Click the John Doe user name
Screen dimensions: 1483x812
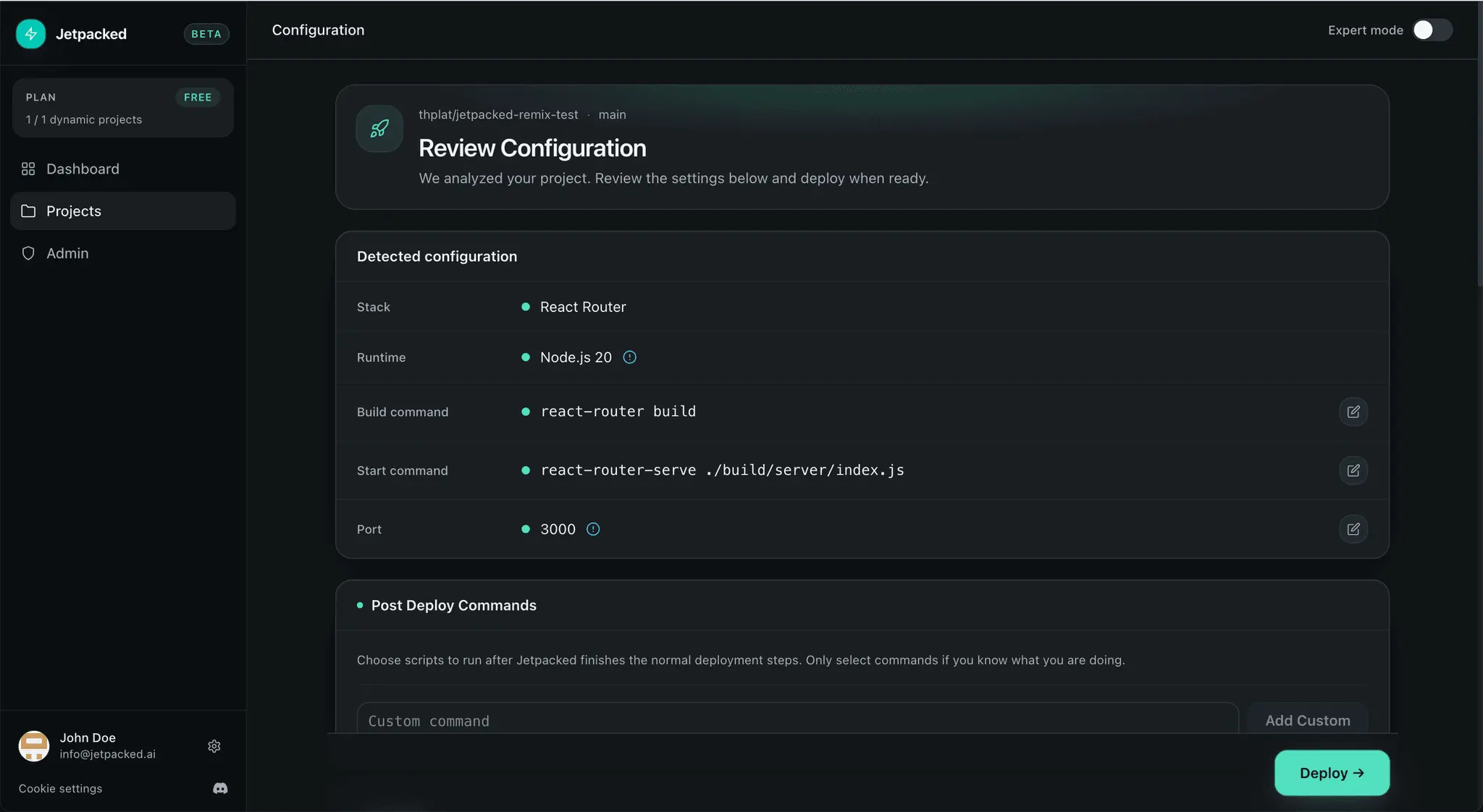tap(88, 737)
